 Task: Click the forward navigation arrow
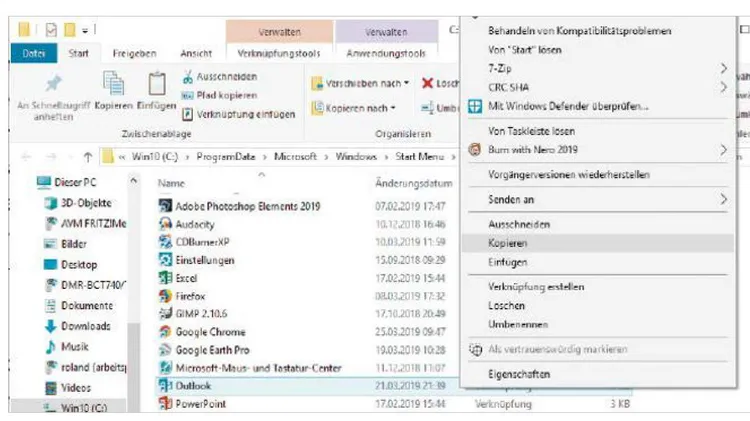tap(51, 156)
